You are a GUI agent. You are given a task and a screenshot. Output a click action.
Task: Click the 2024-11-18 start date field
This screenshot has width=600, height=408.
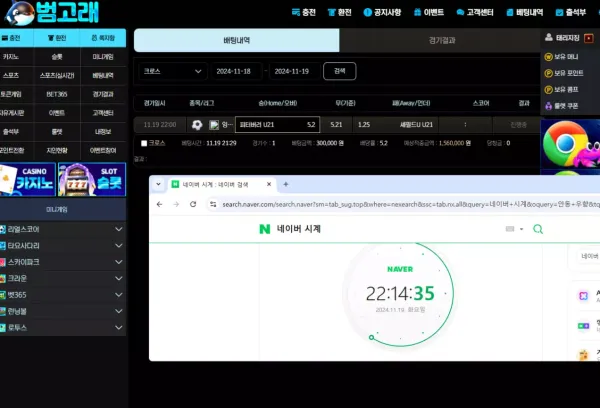pyautogui.click(x=236, y=71)
